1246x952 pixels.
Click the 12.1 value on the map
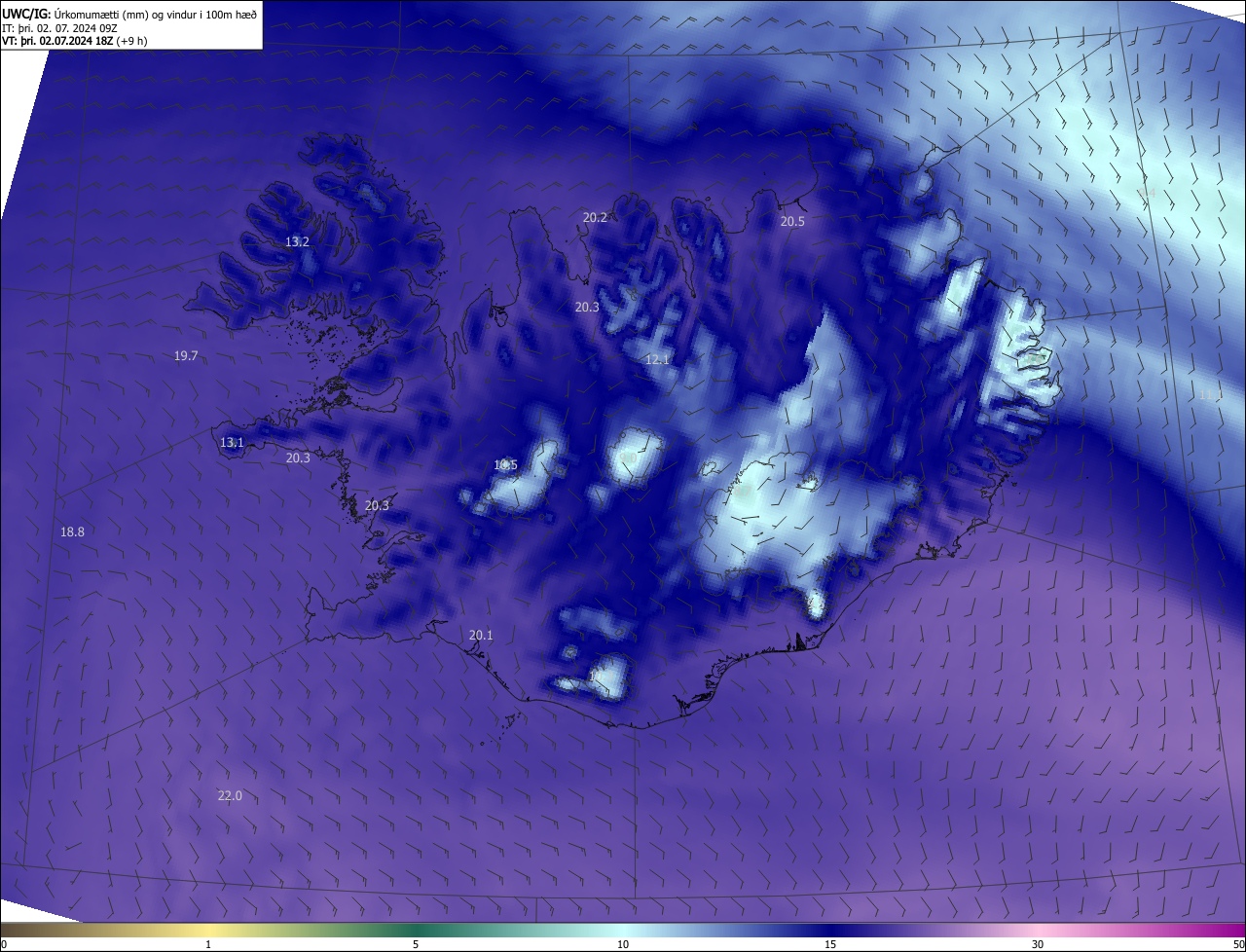pyautogui.click(x=657, y=359)
